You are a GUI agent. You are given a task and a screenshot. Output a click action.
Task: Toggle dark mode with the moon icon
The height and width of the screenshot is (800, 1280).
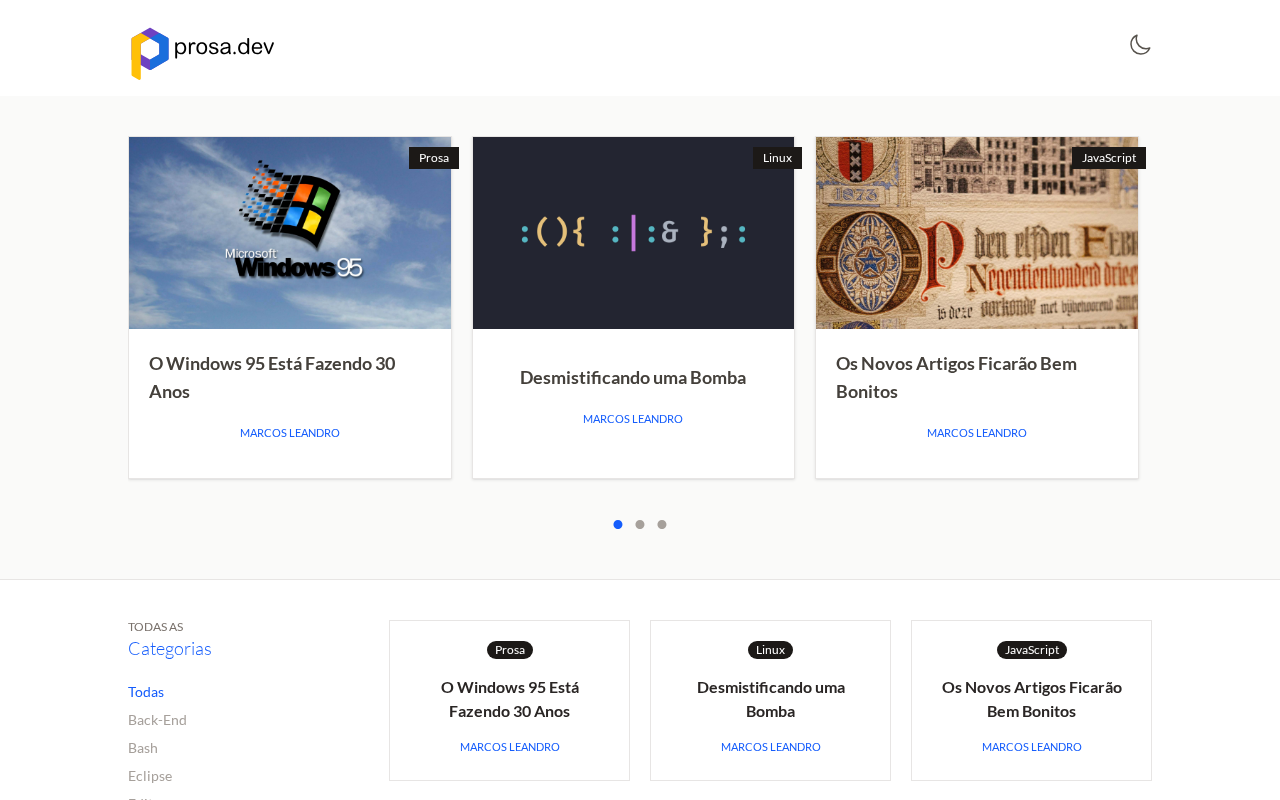1140,44
